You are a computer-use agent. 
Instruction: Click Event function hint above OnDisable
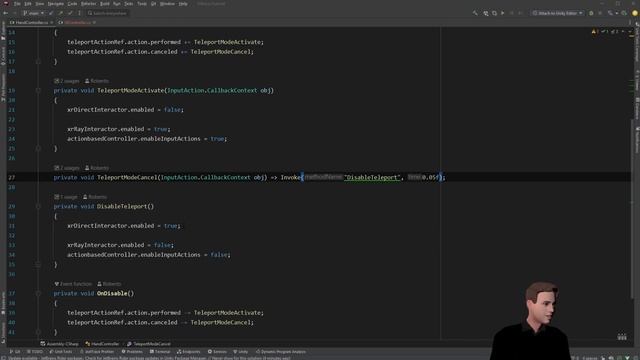(73, 284)
